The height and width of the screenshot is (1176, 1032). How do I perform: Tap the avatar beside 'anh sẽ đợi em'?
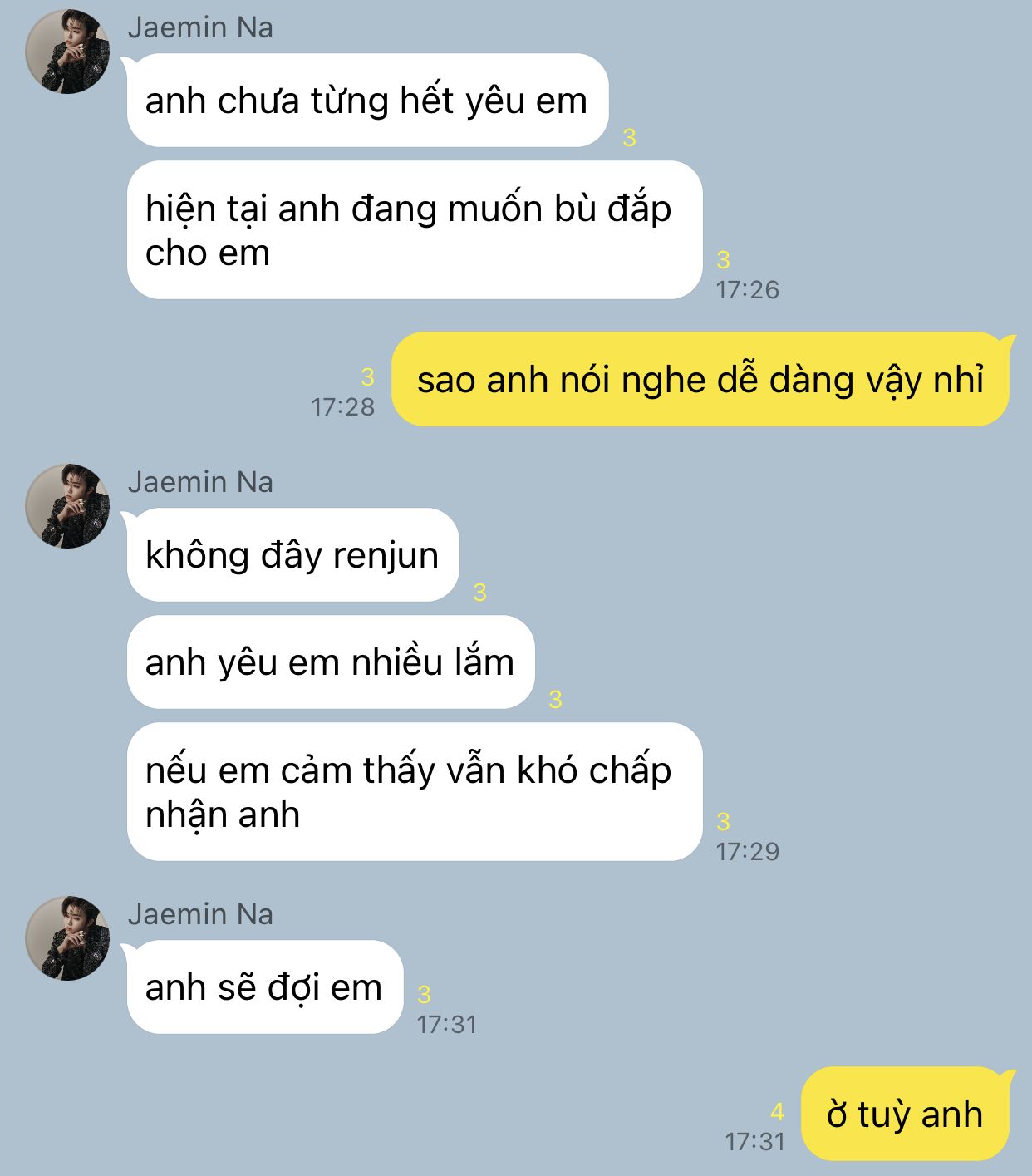click(x=67, y=938)
